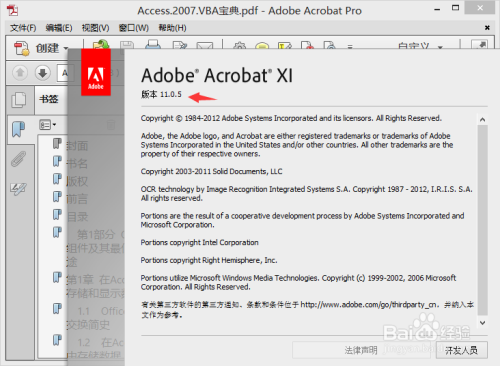Click the 开发人员 button
Screen dimensions: 500x366
[462, 350]
